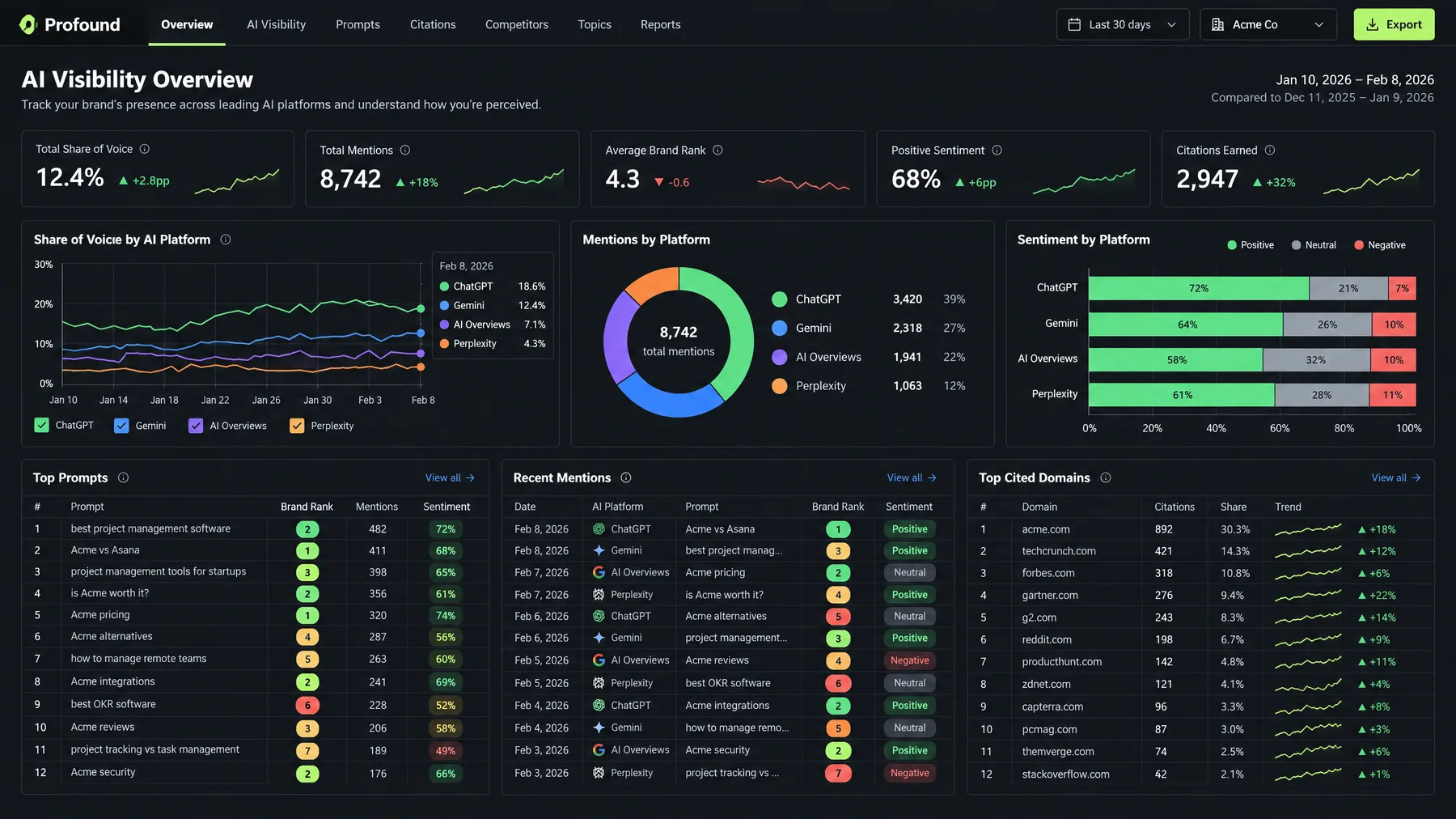Screen dimensions: 1456x819
Task: Click View all in Top Cited Domains
Action: pyautogui.click(x=1396, y=477)
